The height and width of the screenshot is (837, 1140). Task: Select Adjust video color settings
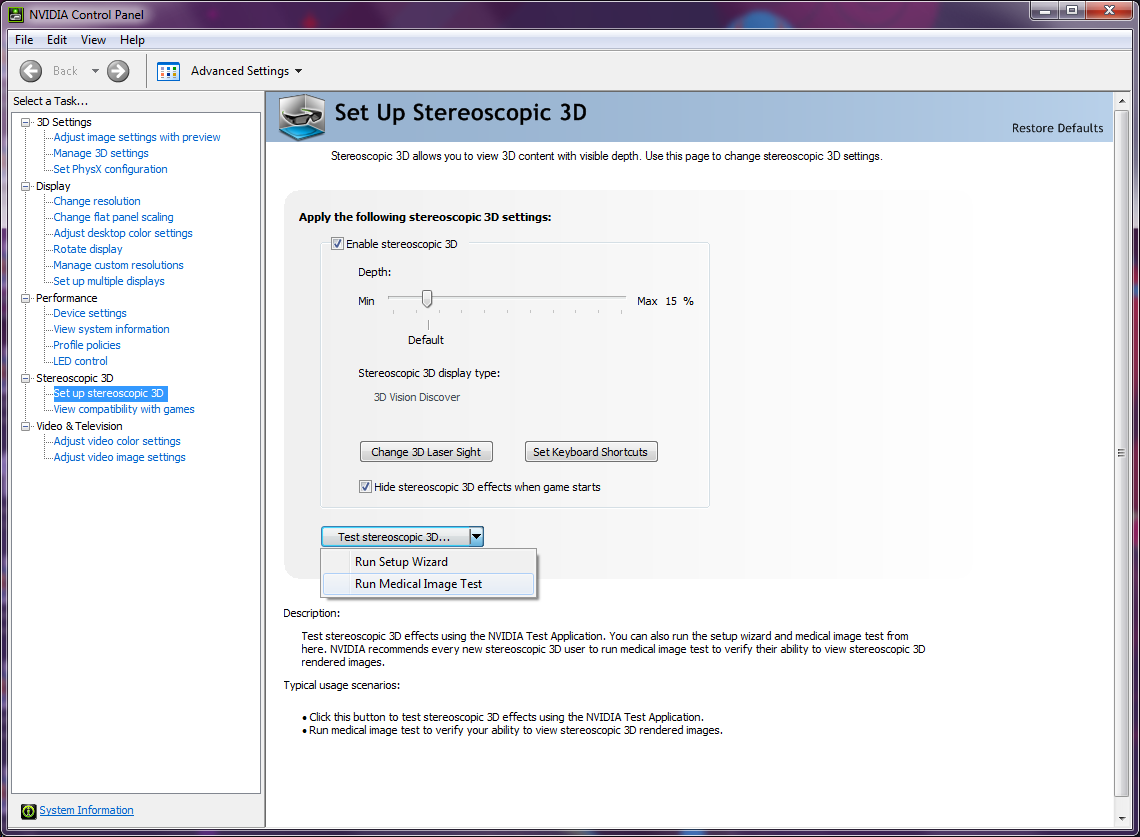116,441
